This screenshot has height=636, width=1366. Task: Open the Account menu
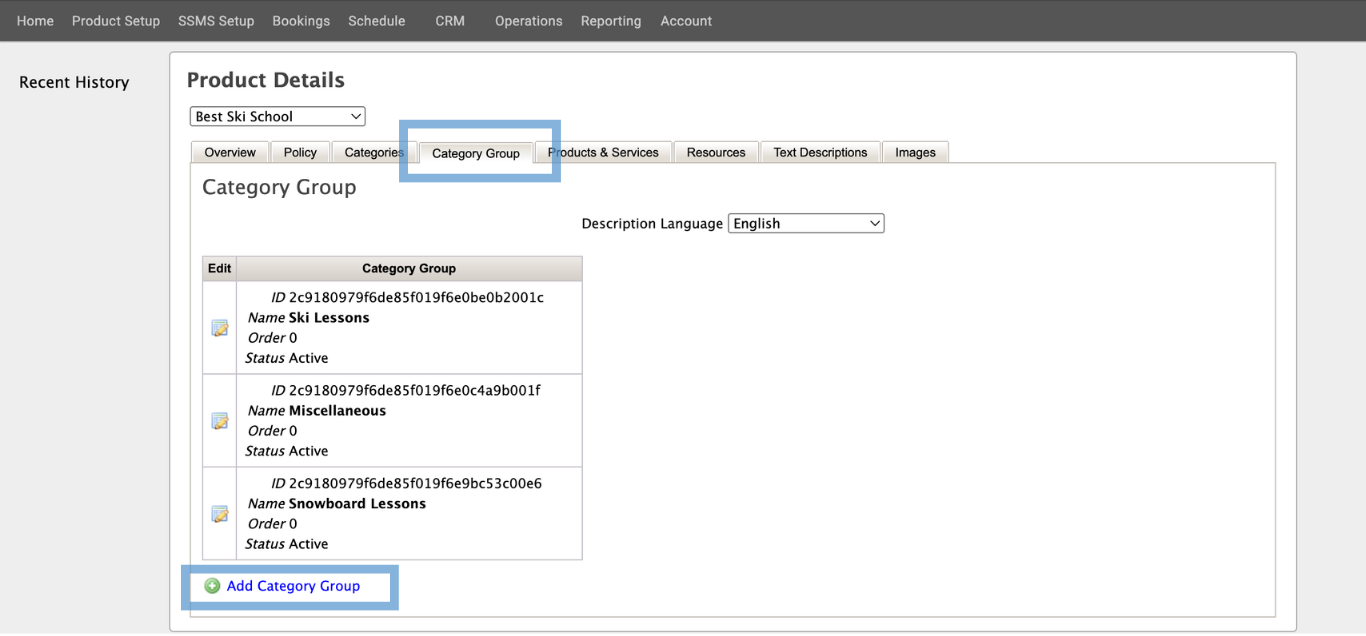[x=686, y=21]
